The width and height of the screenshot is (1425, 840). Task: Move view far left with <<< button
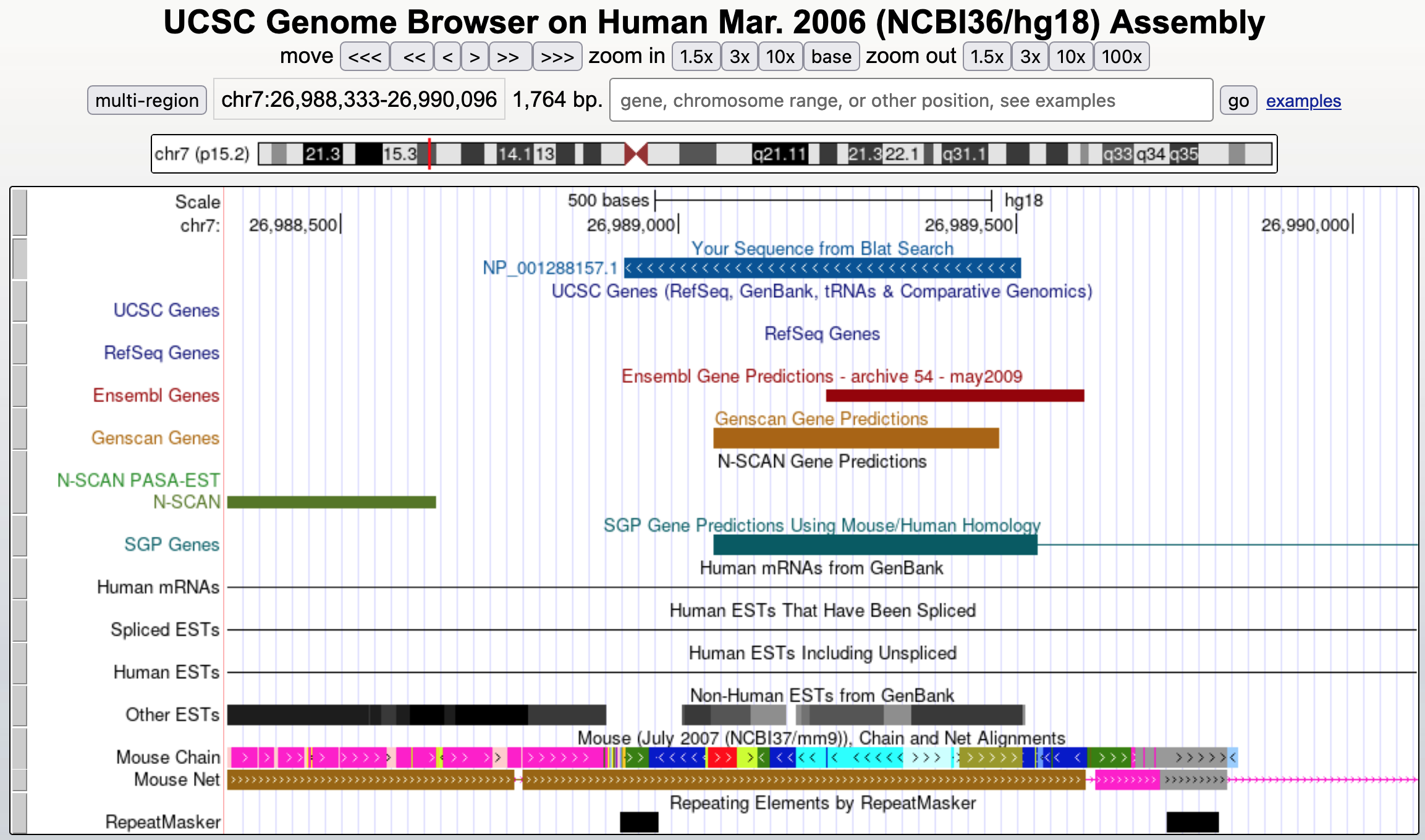point(365,57)
